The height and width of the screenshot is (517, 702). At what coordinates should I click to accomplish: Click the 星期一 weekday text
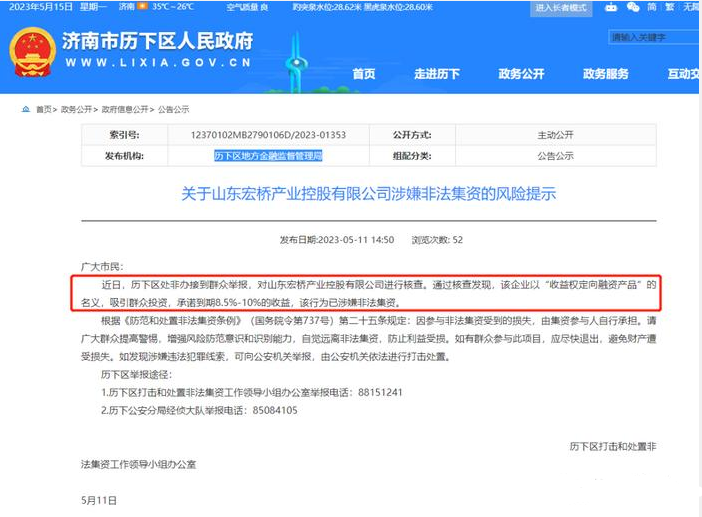coord(94,7)
